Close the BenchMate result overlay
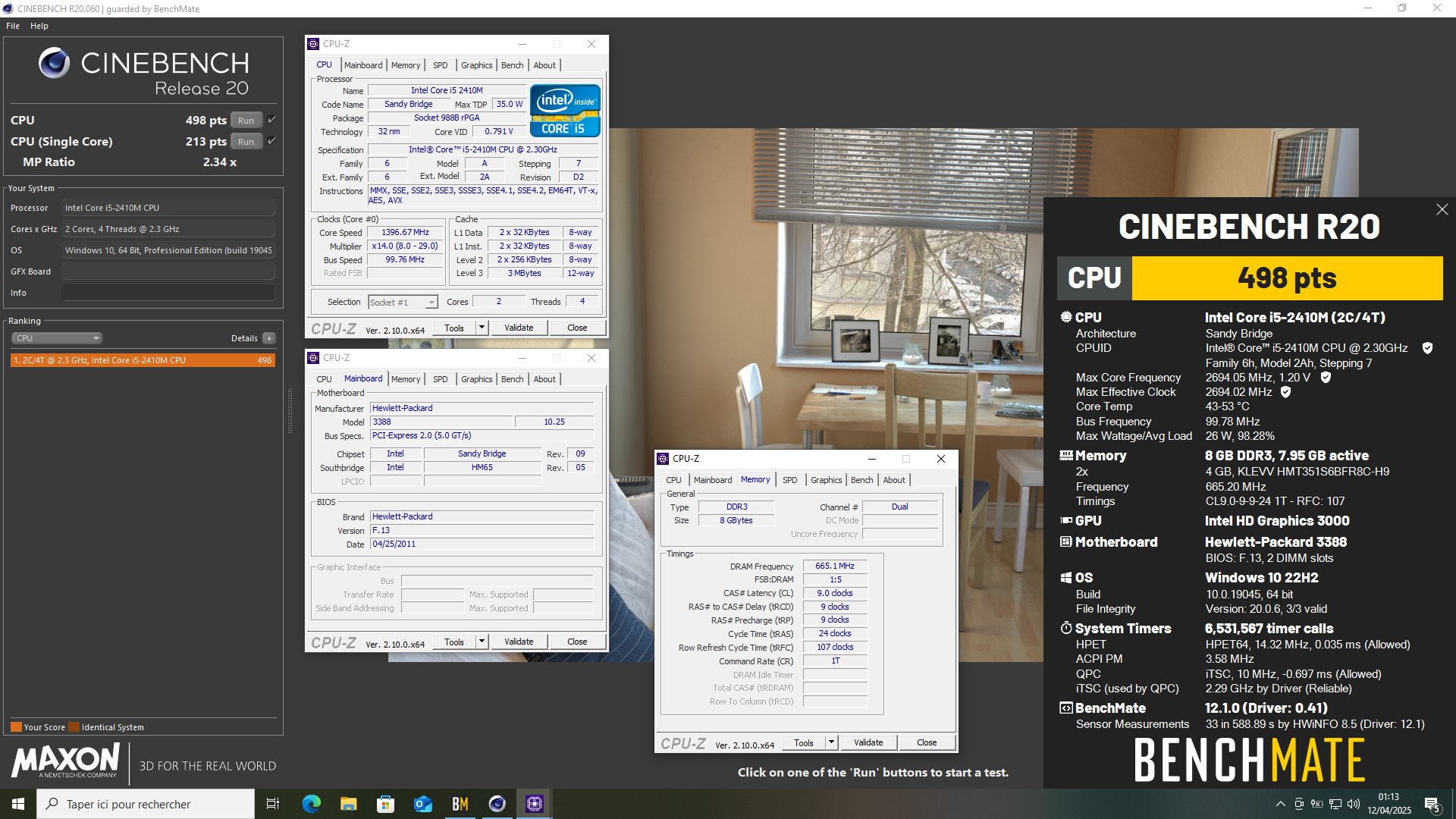The height and width of the screenshot is (819, 1456). 1442,209
